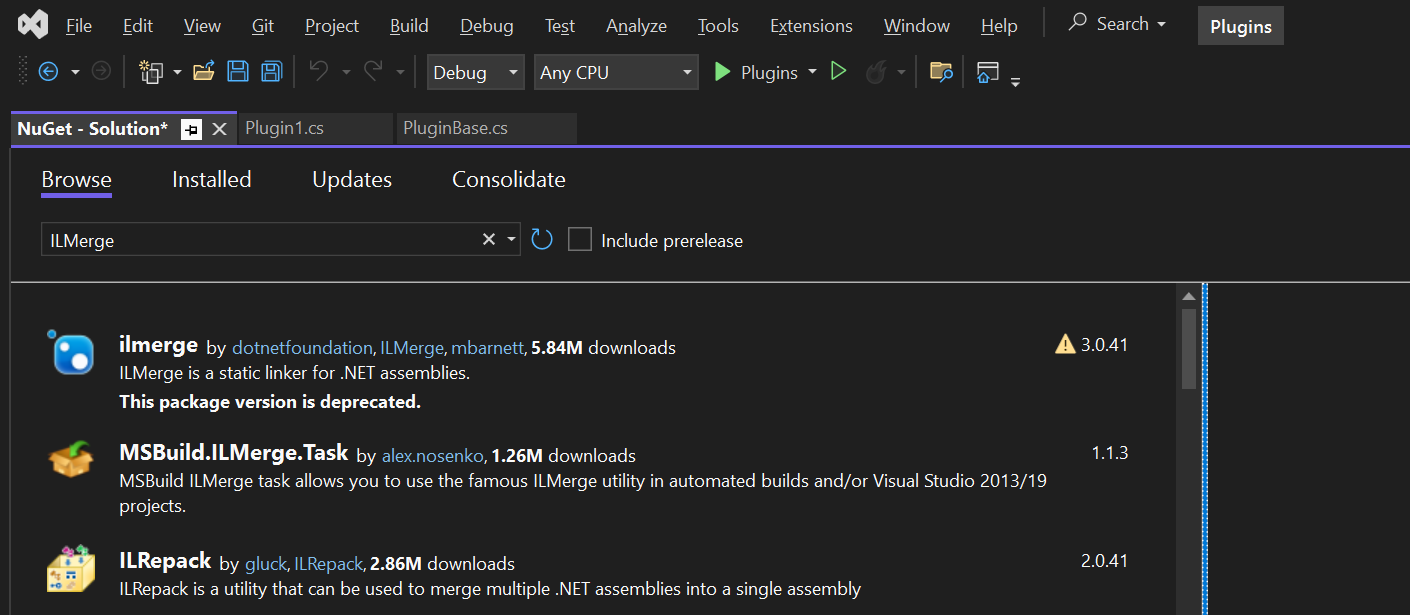Open the Debug configuration dropdown
Image resolution: width=1410 pixels, height=615 pixels.
coord(476,73)
